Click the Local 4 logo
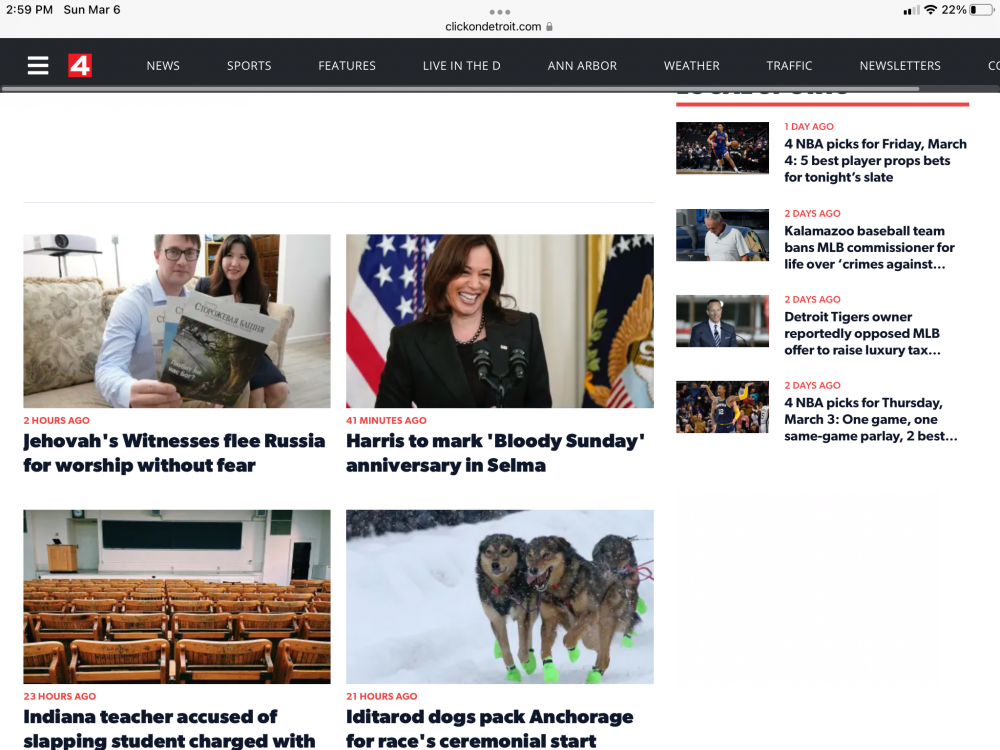This screenshot has height=750, width=1000. click(80, 65)
